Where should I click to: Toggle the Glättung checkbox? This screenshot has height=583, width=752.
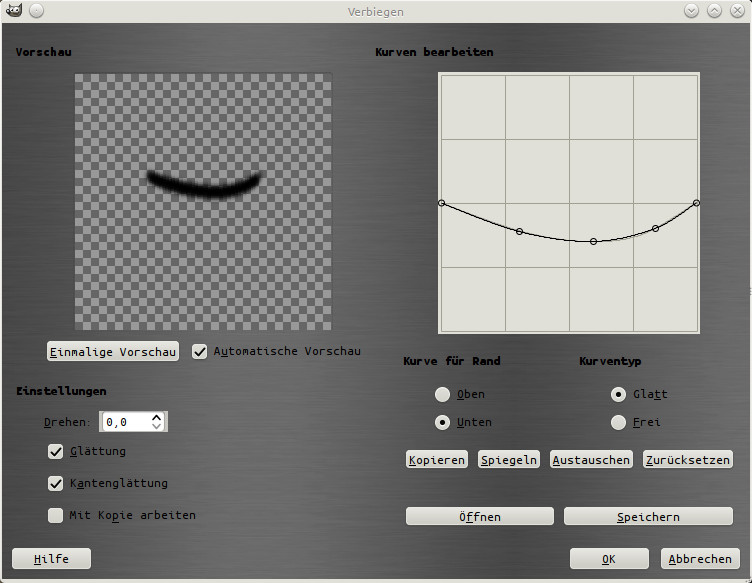[x=56, y=451]
